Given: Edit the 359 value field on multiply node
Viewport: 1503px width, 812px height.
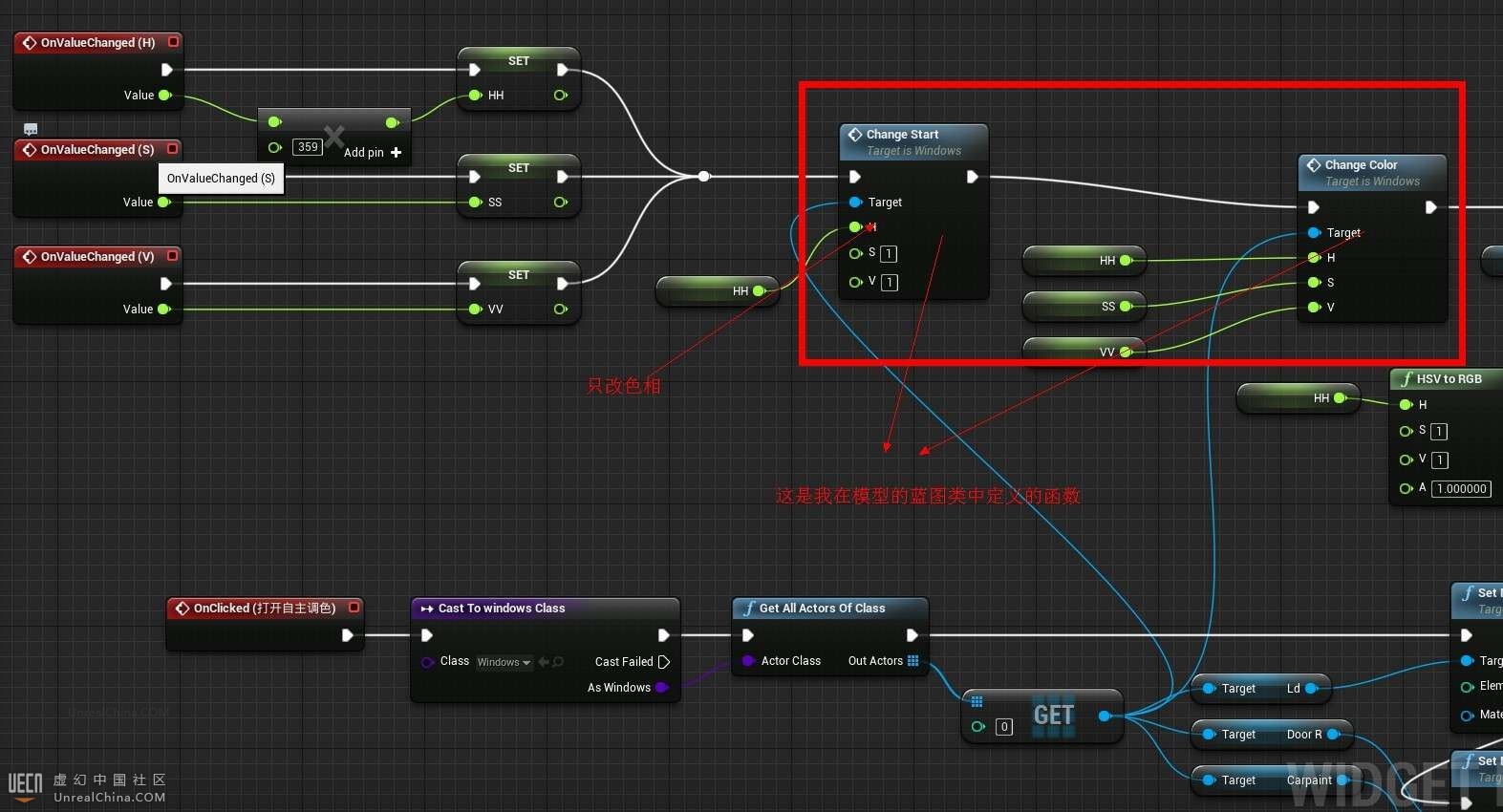Looking at the screenshot, I should coord(308,147).
